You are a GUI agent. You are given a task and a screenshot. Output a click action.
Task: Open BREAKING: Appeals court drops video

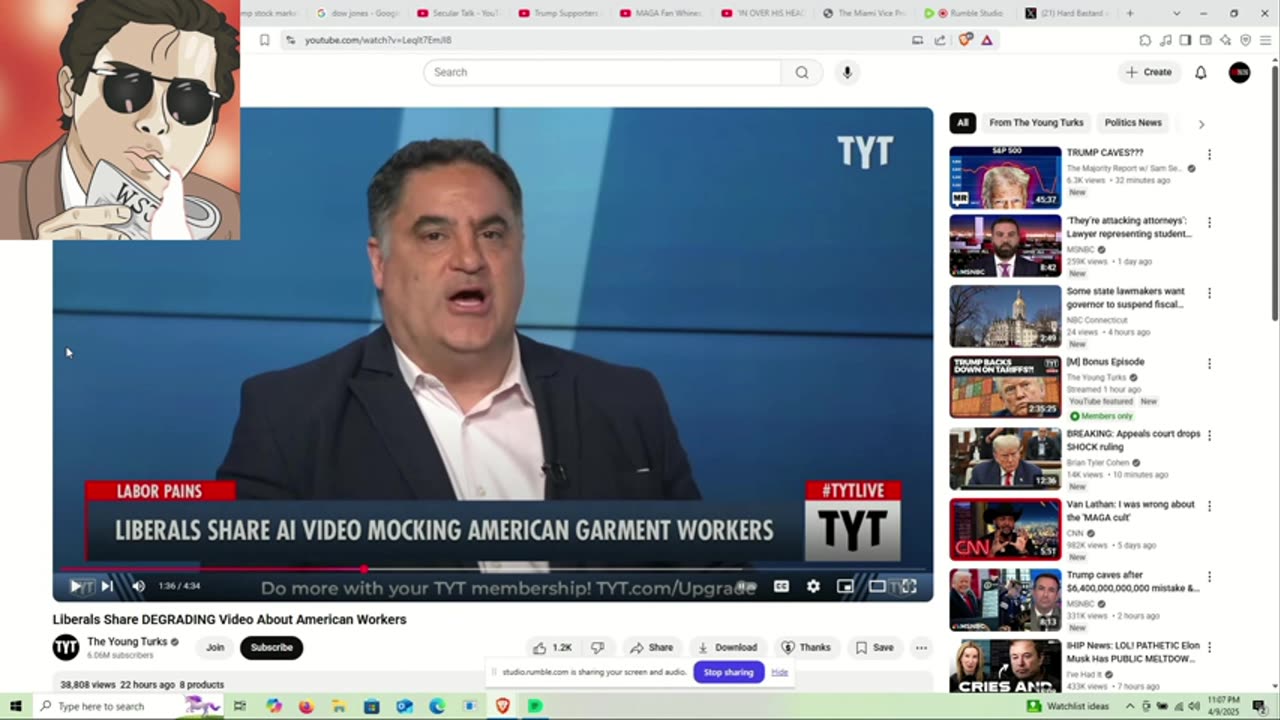[x=1133, y=440]
